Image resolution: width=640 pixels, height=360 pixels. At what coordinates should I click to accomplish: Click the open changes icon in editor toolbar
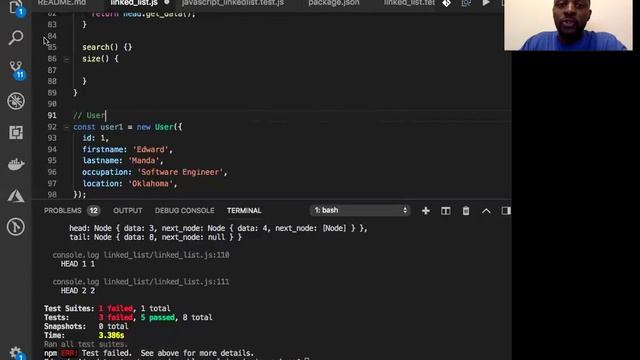point(466,3)
